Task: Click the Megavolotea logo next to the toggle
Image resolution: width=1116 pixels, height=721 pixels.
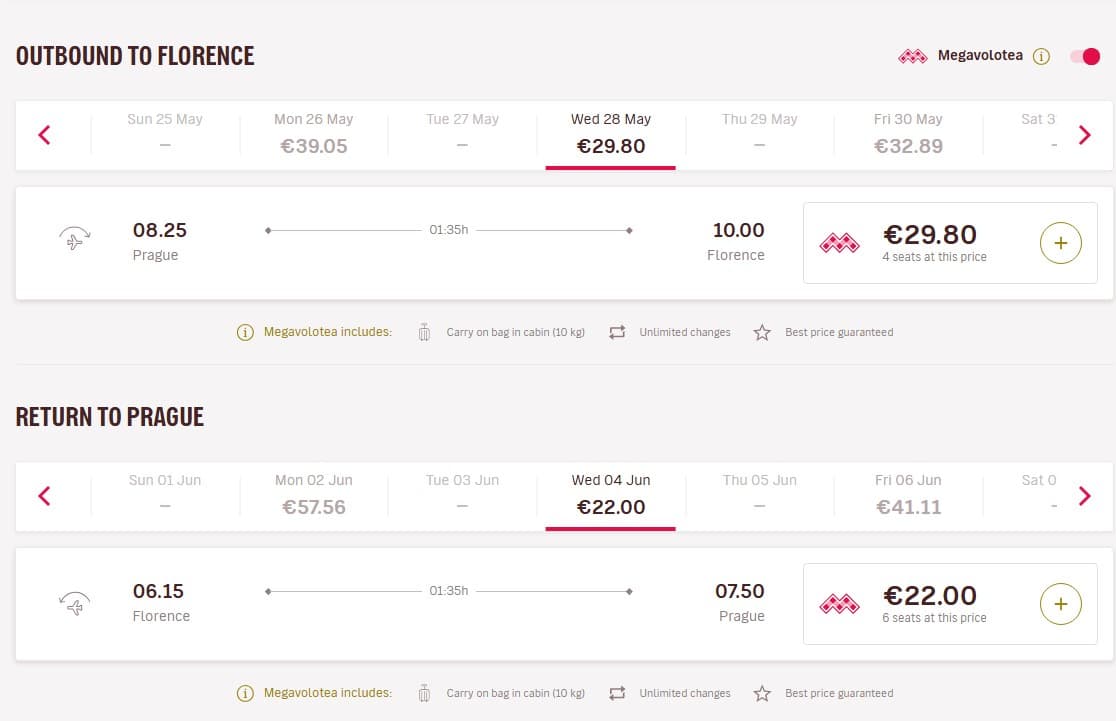Action: click(912, 56)
